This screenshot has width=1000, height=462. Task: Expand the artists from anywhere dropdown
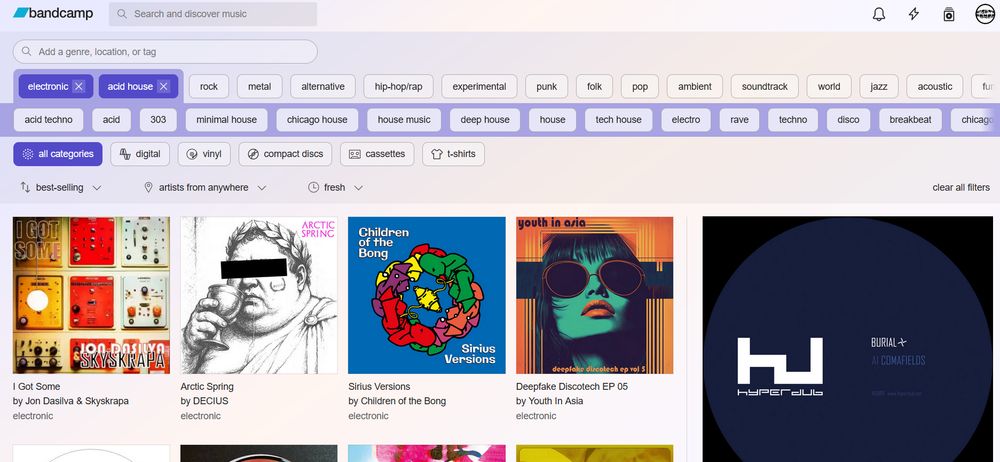(x=205, y=187)
